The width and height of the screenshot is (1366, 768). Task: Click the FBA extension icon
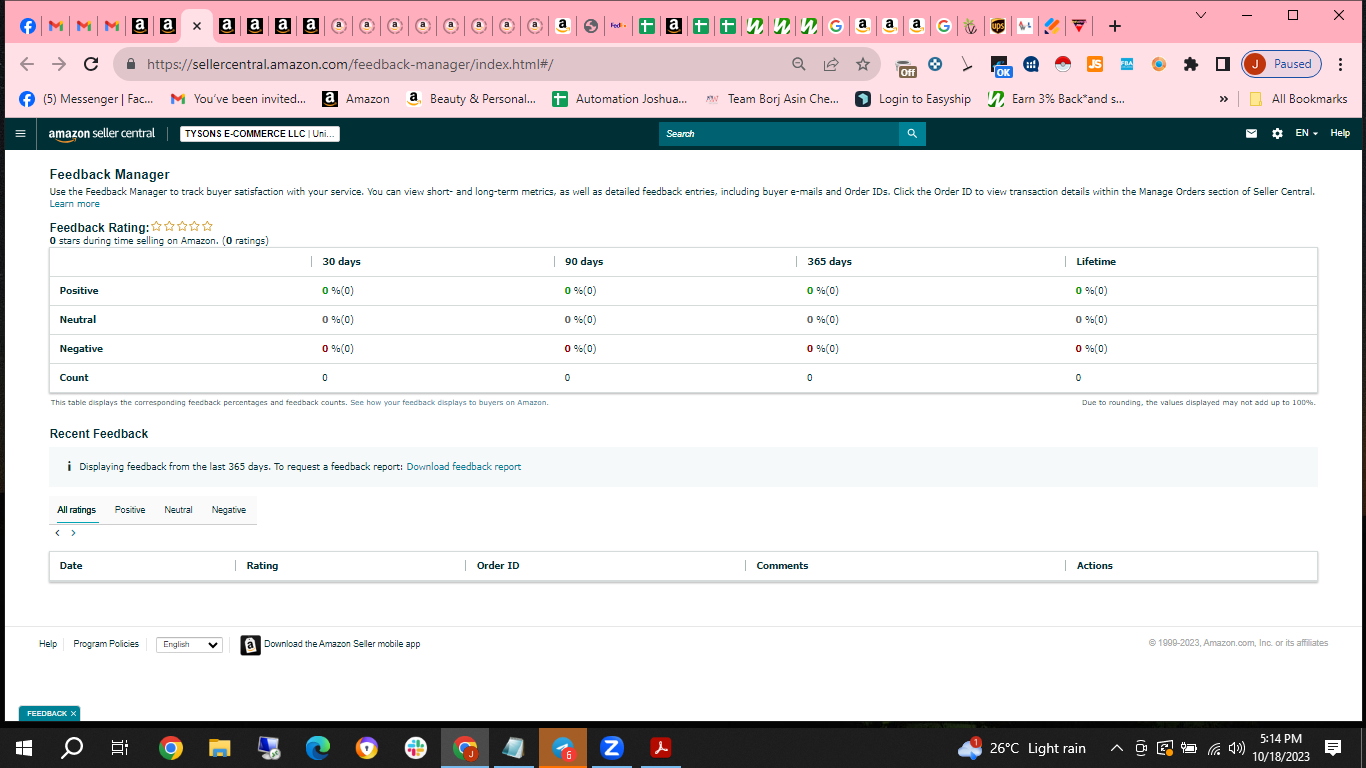point(1127,64)
